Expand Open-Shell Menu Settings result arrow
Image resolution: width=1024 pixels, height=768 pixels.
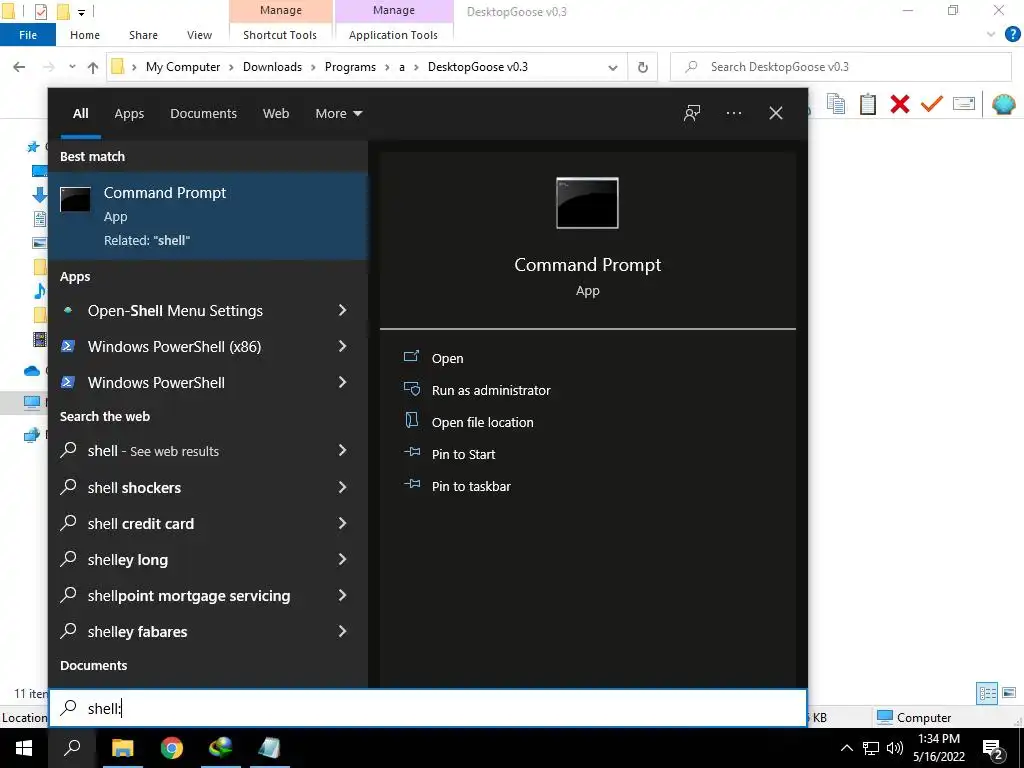(x=342, y=310)
